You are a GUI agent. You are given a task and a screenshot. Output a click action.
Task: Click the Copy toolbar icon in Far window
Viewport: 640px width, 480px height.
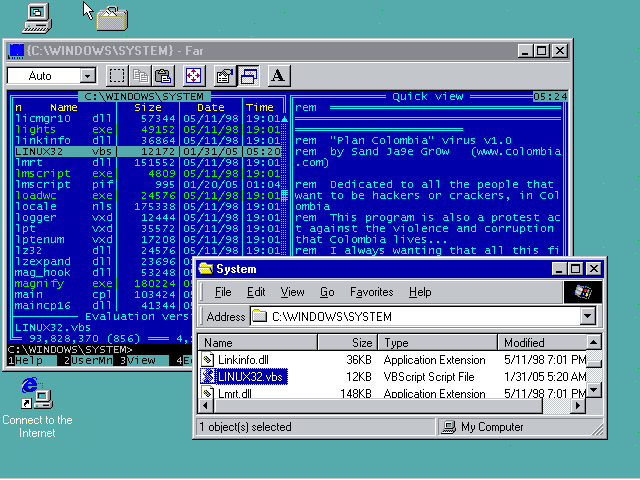tap(140, 76)
